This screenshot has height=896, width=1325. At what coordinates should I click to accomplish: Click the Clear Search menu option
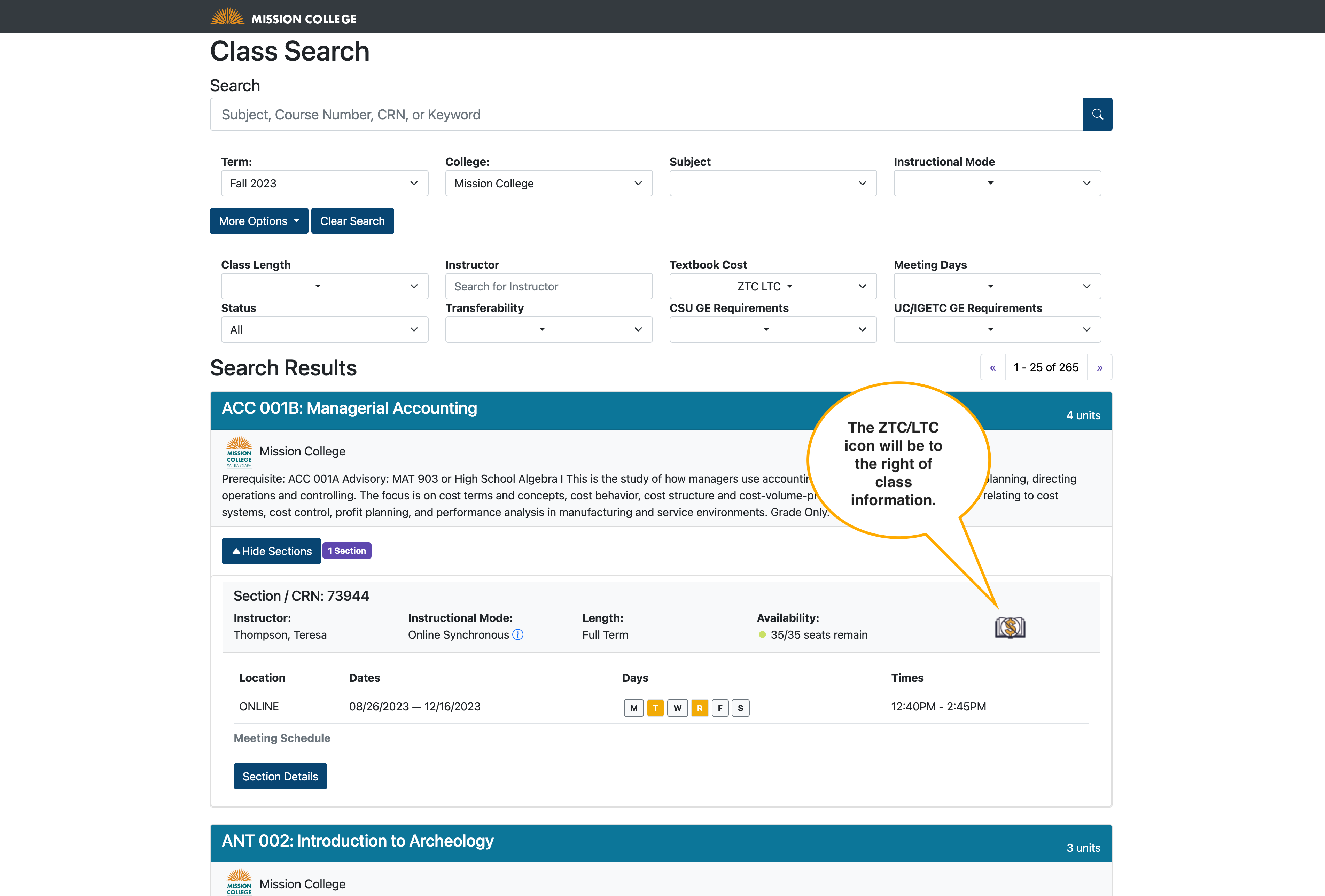(352, 220)
